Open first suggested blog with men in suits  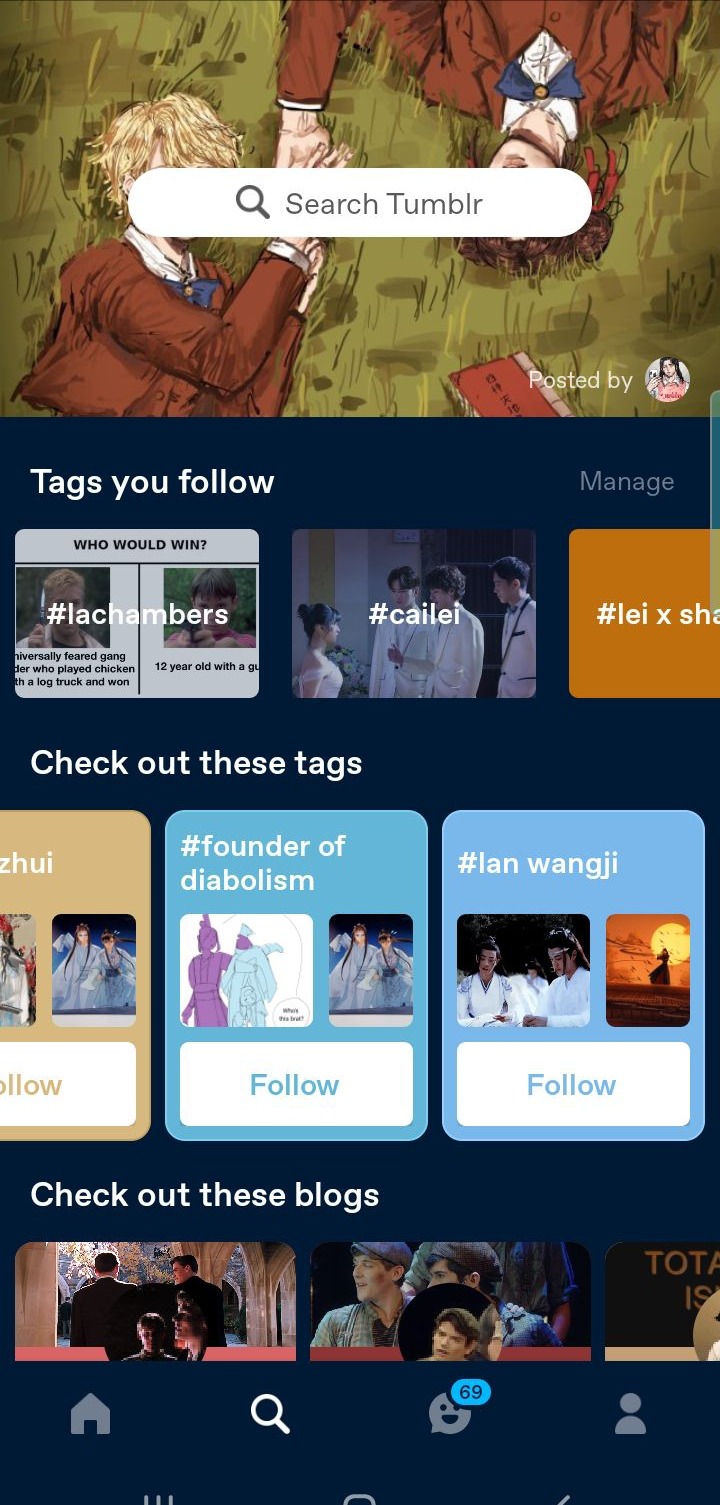(x=155, y=1301)
